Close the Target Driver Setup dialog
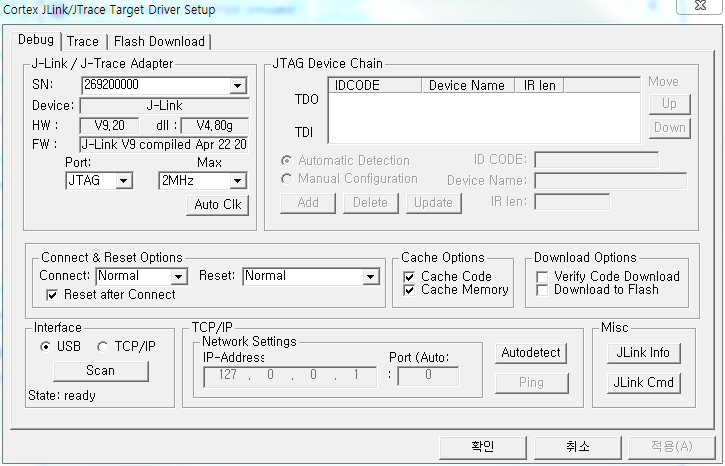Screen dimensions: 725x466 (x=700, y=6)
